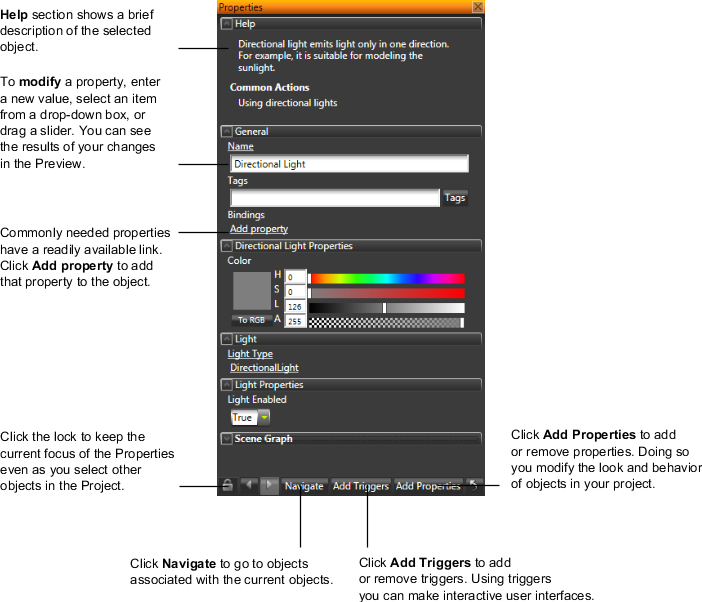Viewport: 702px width, 602px height.
Task: Click the lock icon in bottom toolbar
Action: 228,486
